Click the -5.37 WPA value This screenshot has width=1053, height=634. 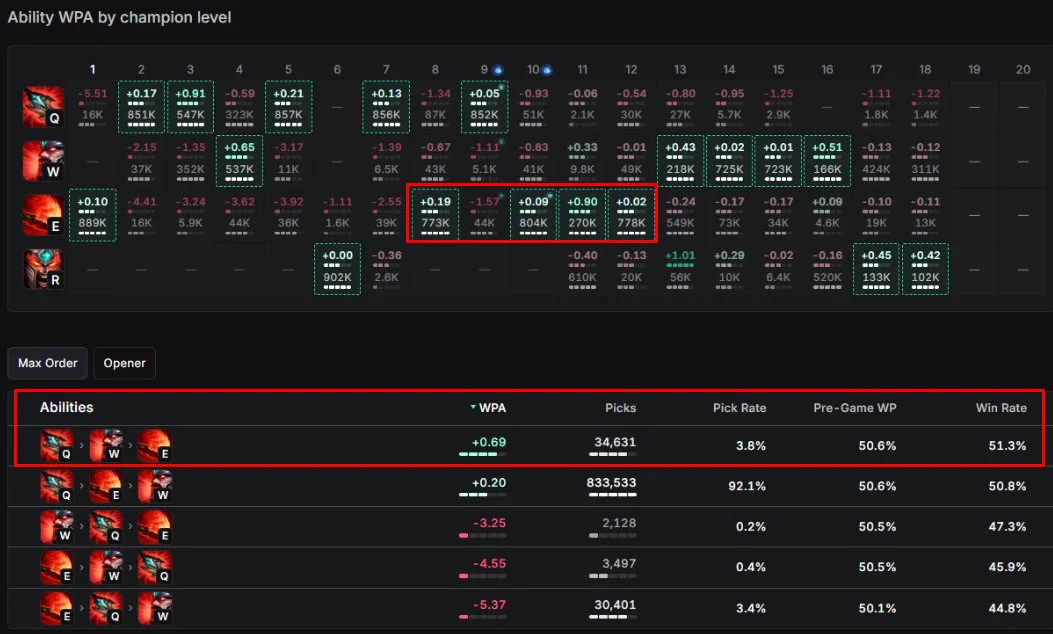(x=490, y=605)
